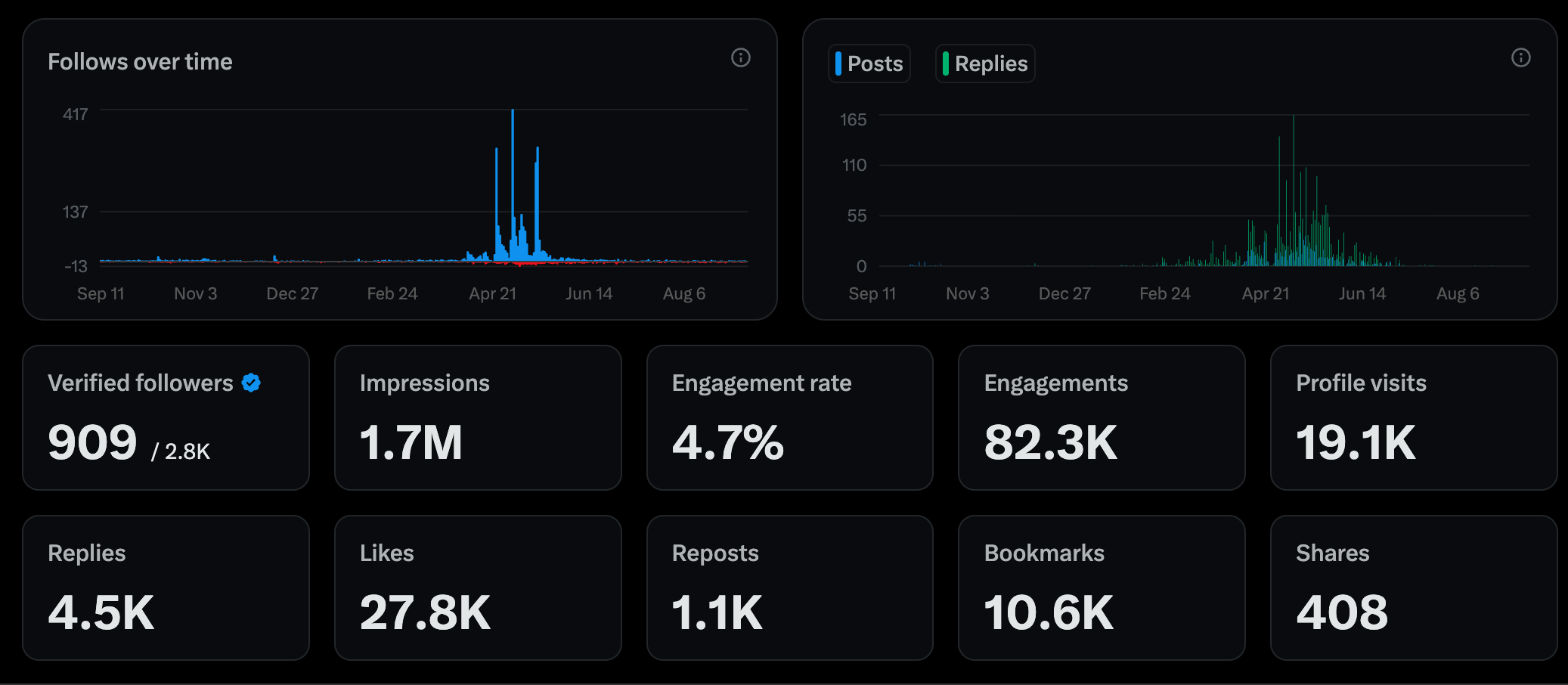Click the 'Feb 24' label on posts chart
This screenshot has height=685, width=1568.
(x=1165, y=294)
